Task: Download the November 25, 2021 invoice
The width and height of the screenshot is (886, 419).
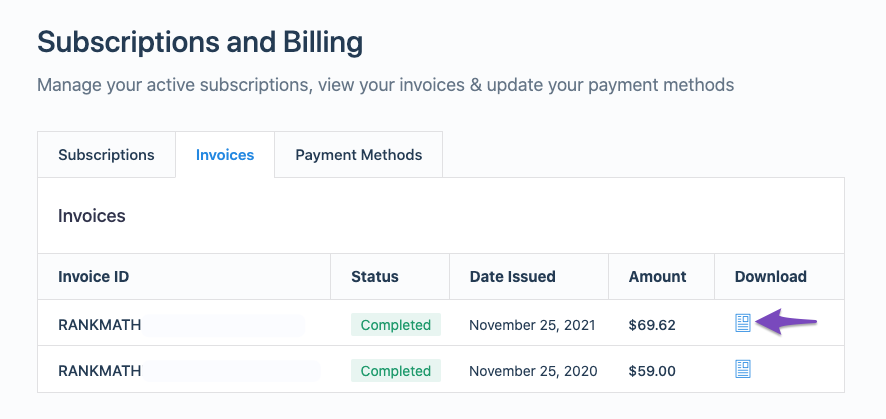Action: click(x=742, y=323)
